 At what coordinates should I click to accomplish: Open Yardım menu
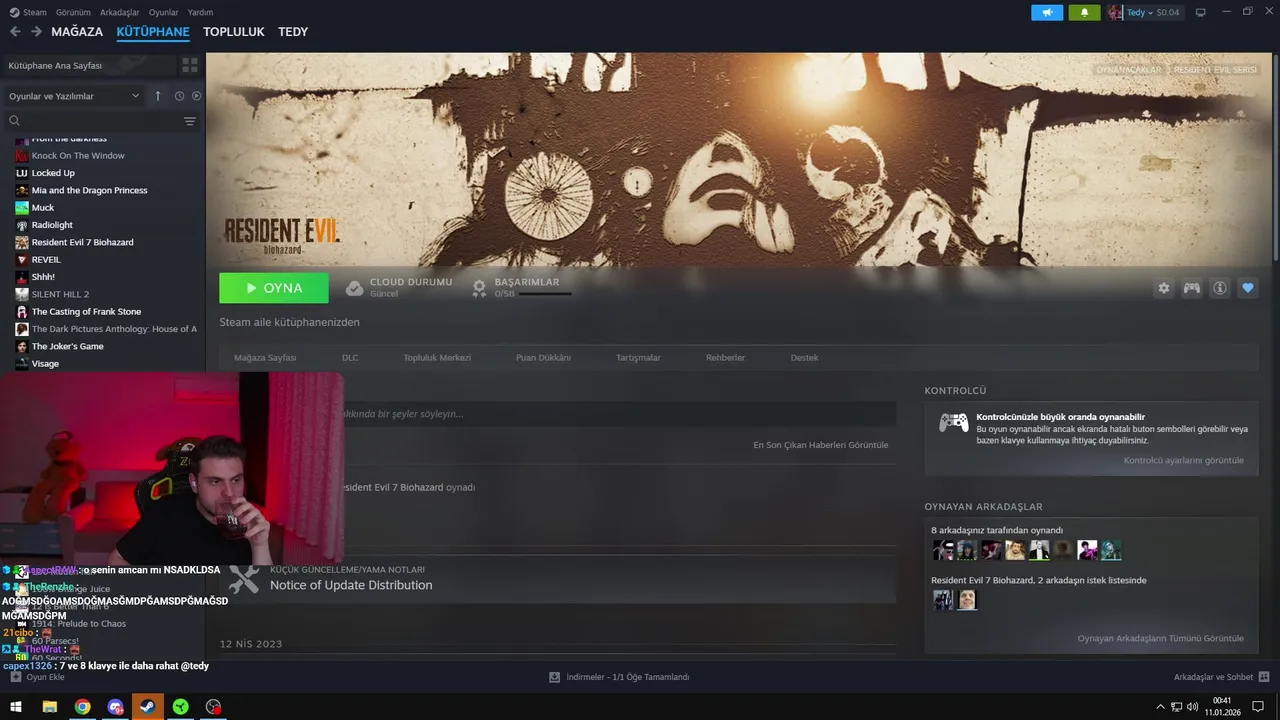[200, 12]
